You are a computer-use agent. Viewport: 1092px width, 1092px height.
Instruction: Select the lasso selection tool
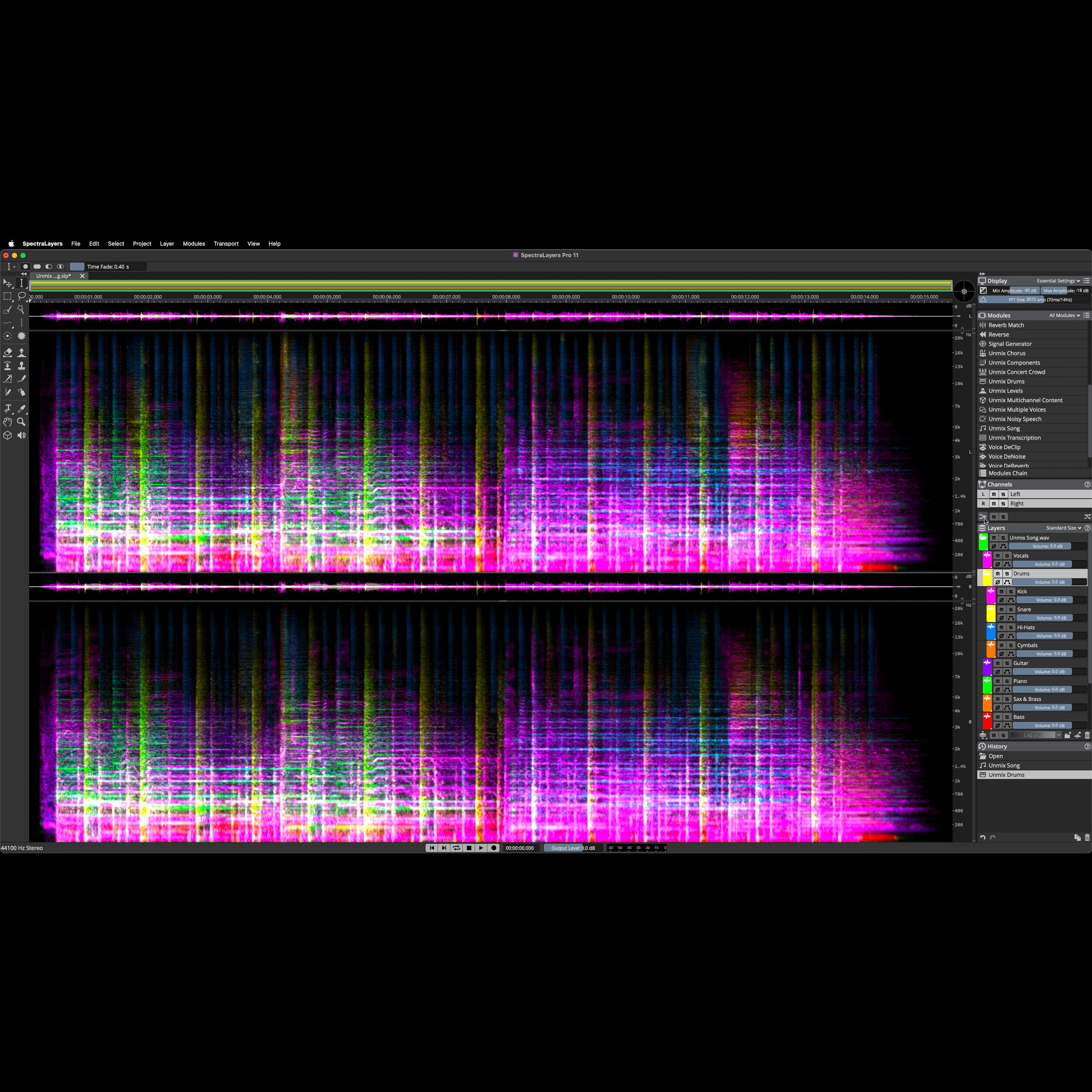point(21,296)
